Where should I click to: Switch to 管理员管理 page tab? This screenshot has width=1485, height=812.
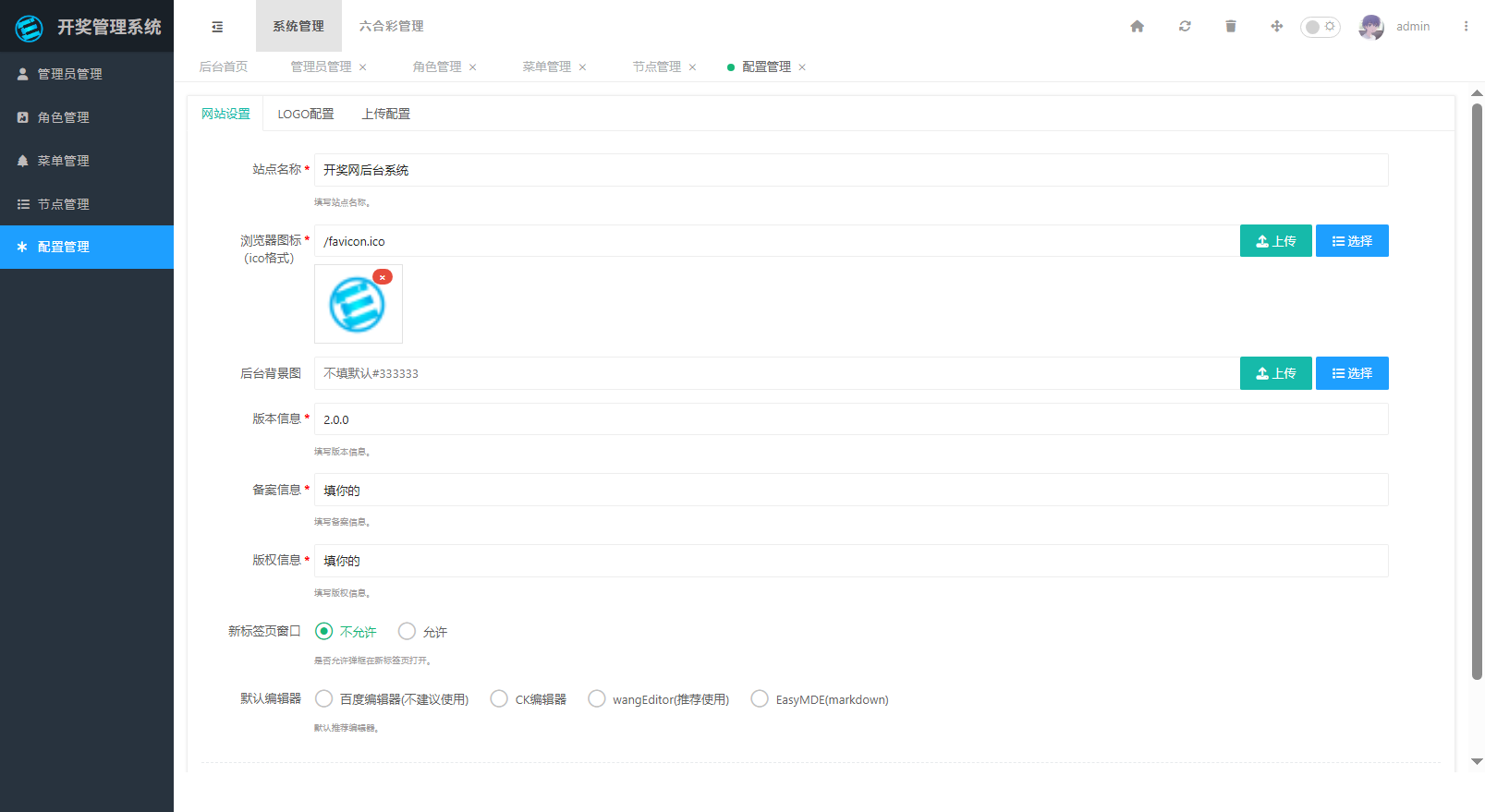[321, 67]
